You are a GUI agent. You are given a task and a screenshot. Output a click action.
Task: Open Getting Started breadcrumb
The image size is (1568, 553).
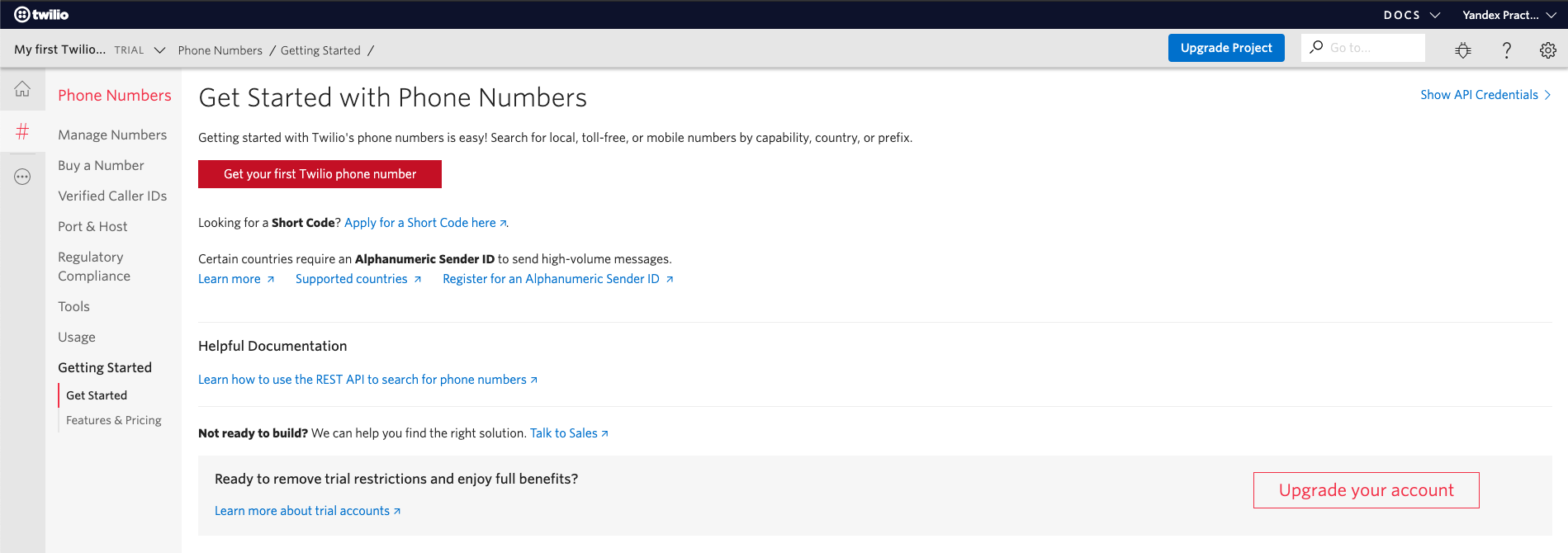pos(320,50)
